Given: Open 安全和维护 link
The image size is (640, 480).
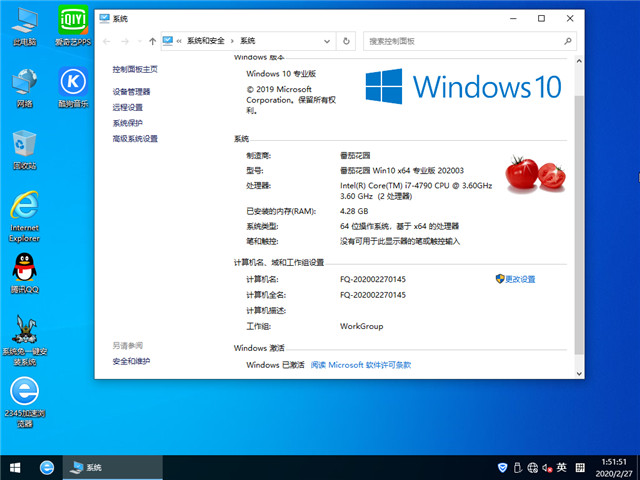Looking at the screenshot, I should pyautogui.click(x=131, y=361).
